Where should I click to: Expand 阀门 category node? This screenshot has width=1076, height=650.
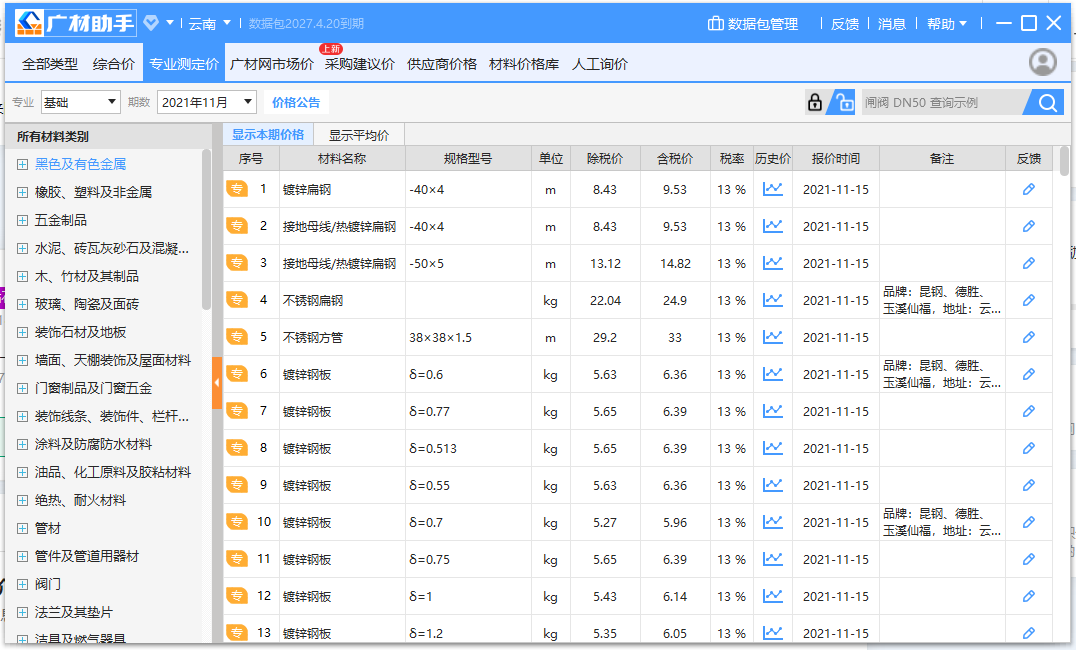point(22,584)
